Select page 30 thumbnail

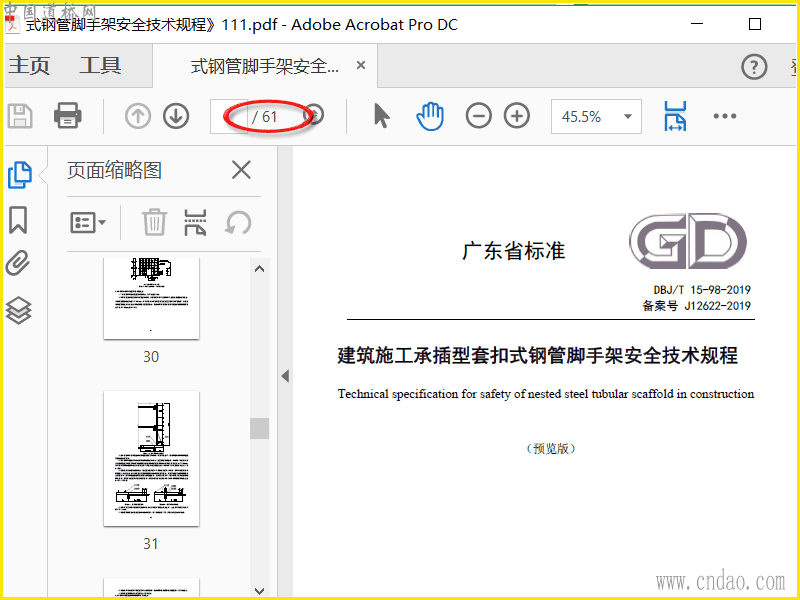(x=151, y=298)
